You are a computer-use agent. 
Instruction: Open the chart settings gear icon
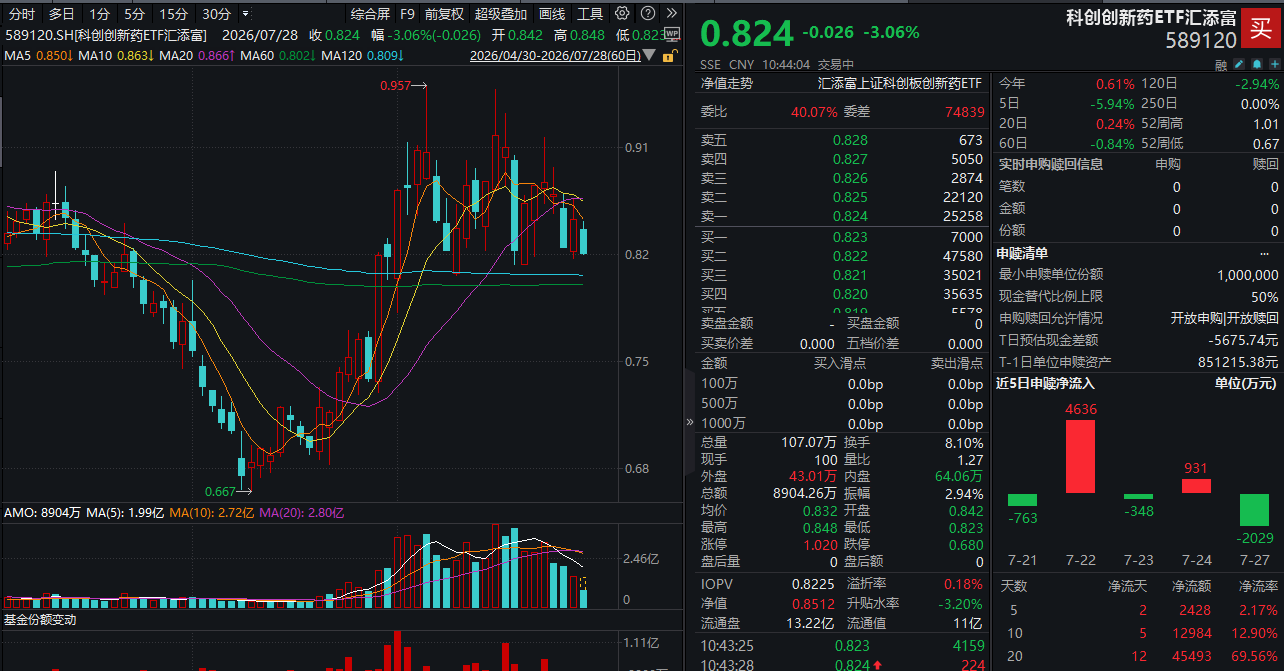pos(622,13)
